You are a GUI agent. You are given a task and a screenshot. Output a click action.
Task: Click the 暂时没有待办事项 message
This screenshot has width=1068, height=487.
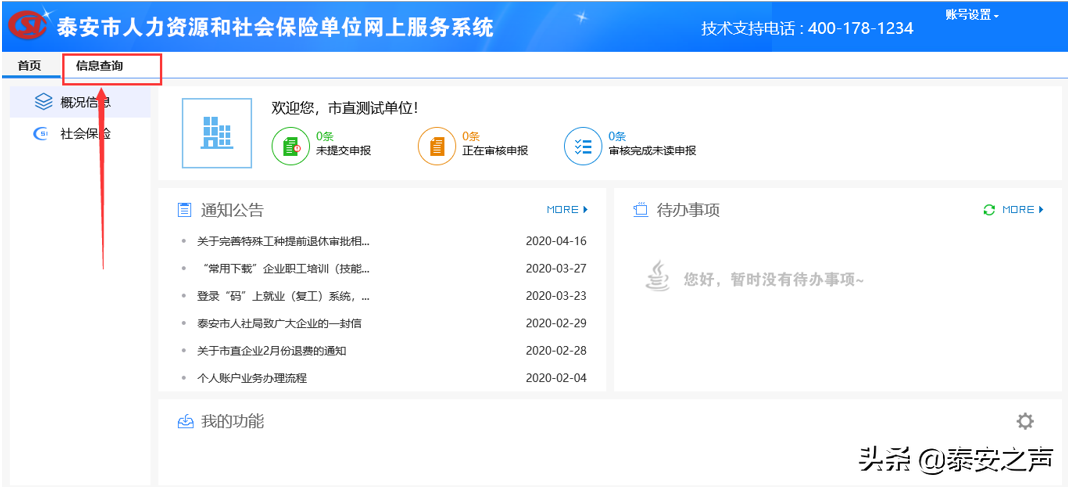click(x=774, y=279)
